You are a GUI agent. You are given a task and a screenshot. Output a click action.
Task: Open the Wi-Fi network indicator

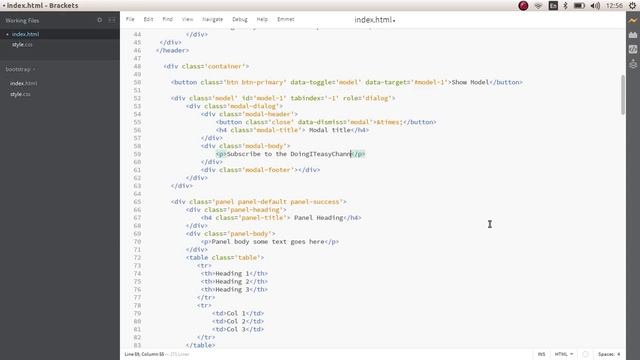point(538,6)
